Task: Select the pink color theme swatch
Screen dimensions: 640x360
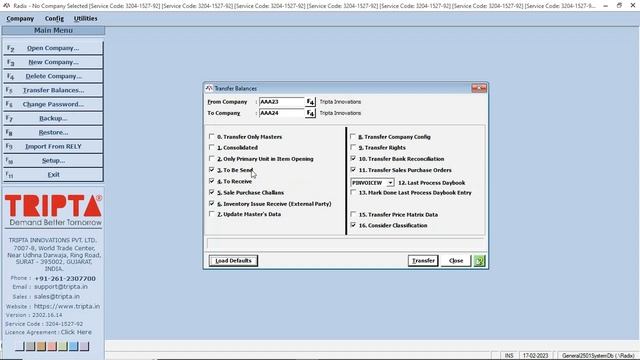Action: (52, 347)
